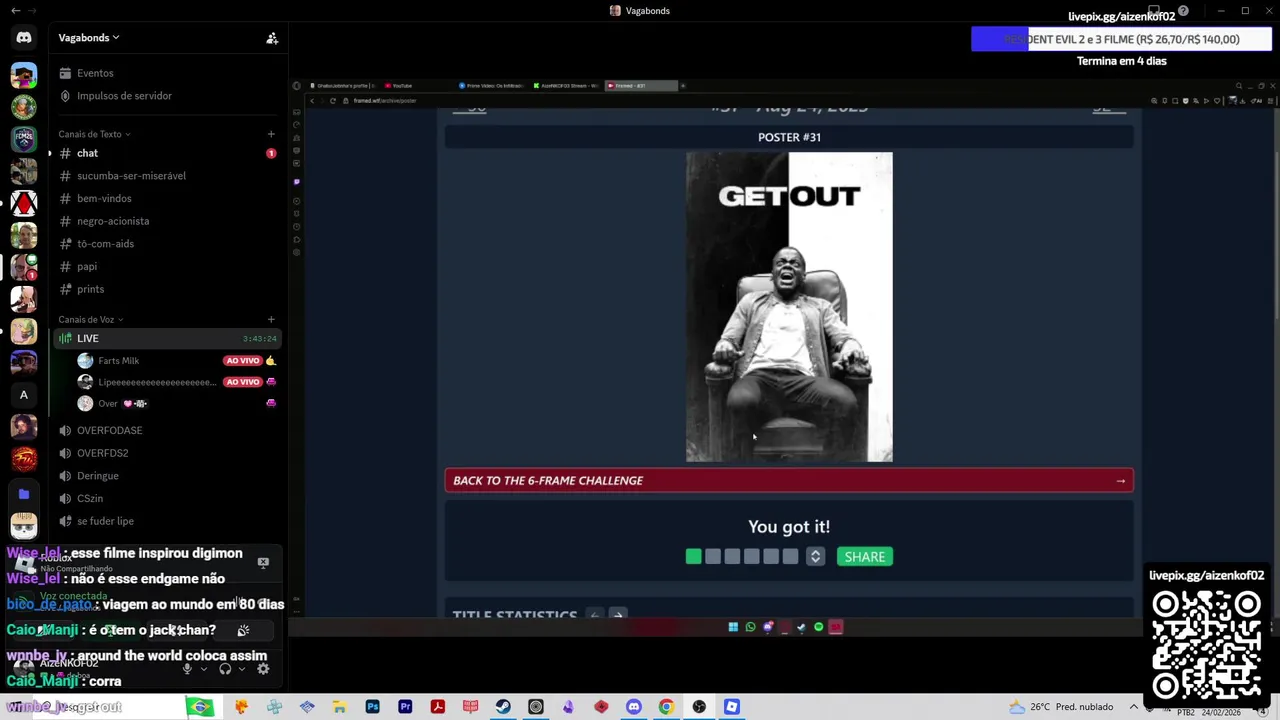
Task: Stop Roblox screen share icon
Action: tap(263, 563)
